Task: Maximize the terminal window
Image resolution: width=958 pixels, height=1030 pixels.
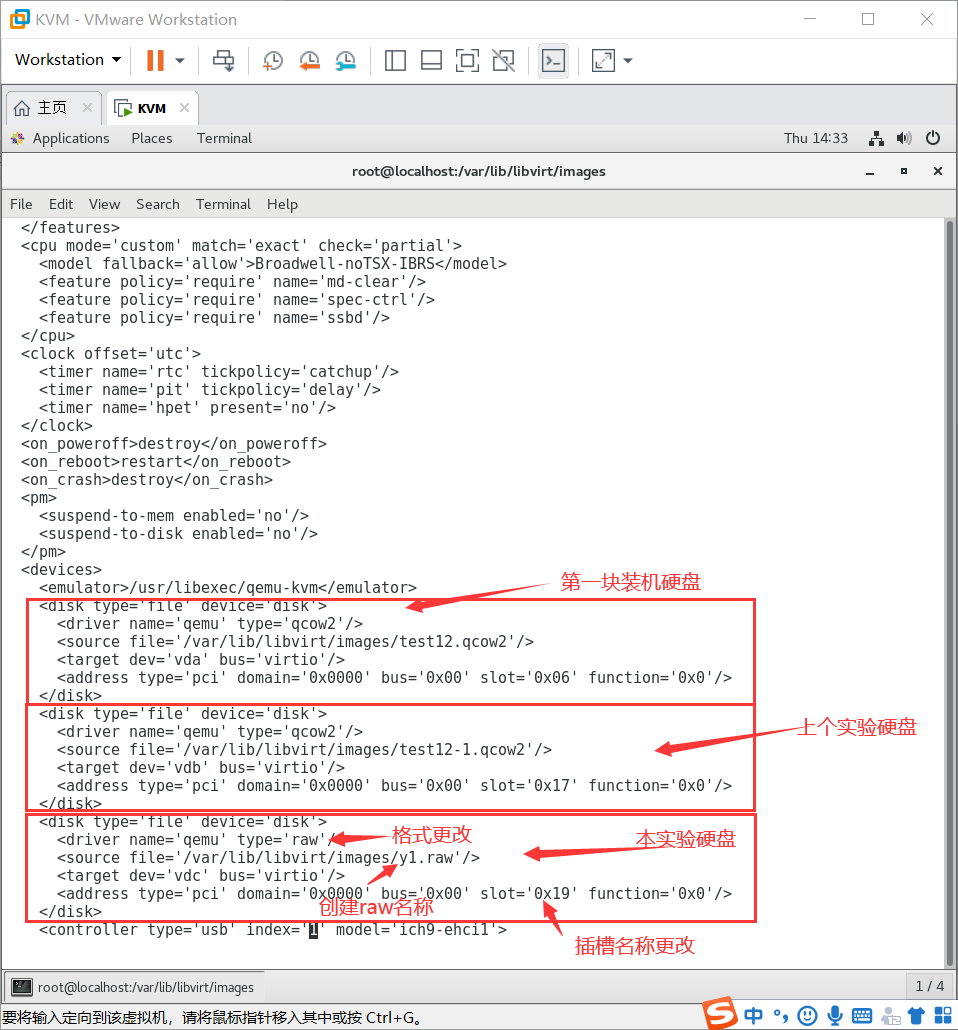Action: [904, 171]
